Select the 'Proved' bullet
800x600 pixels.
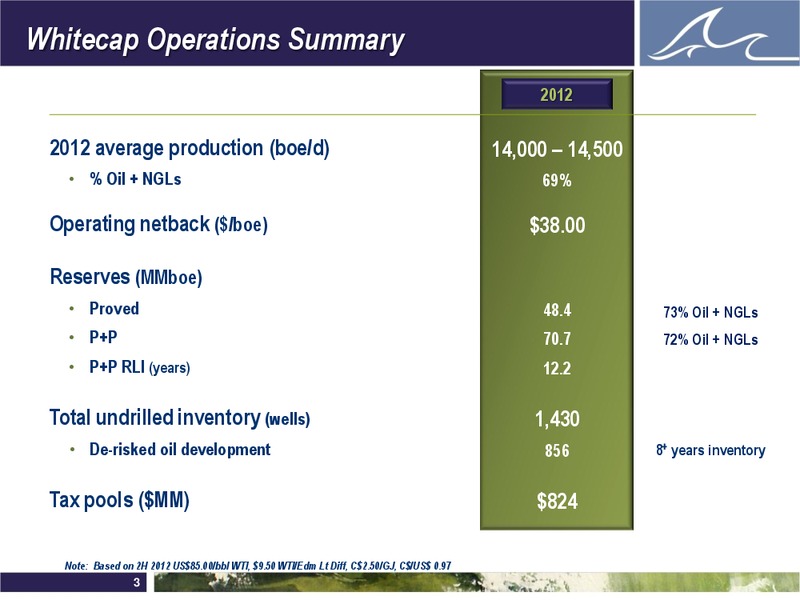pyautogui.click(x=114, y=309)
